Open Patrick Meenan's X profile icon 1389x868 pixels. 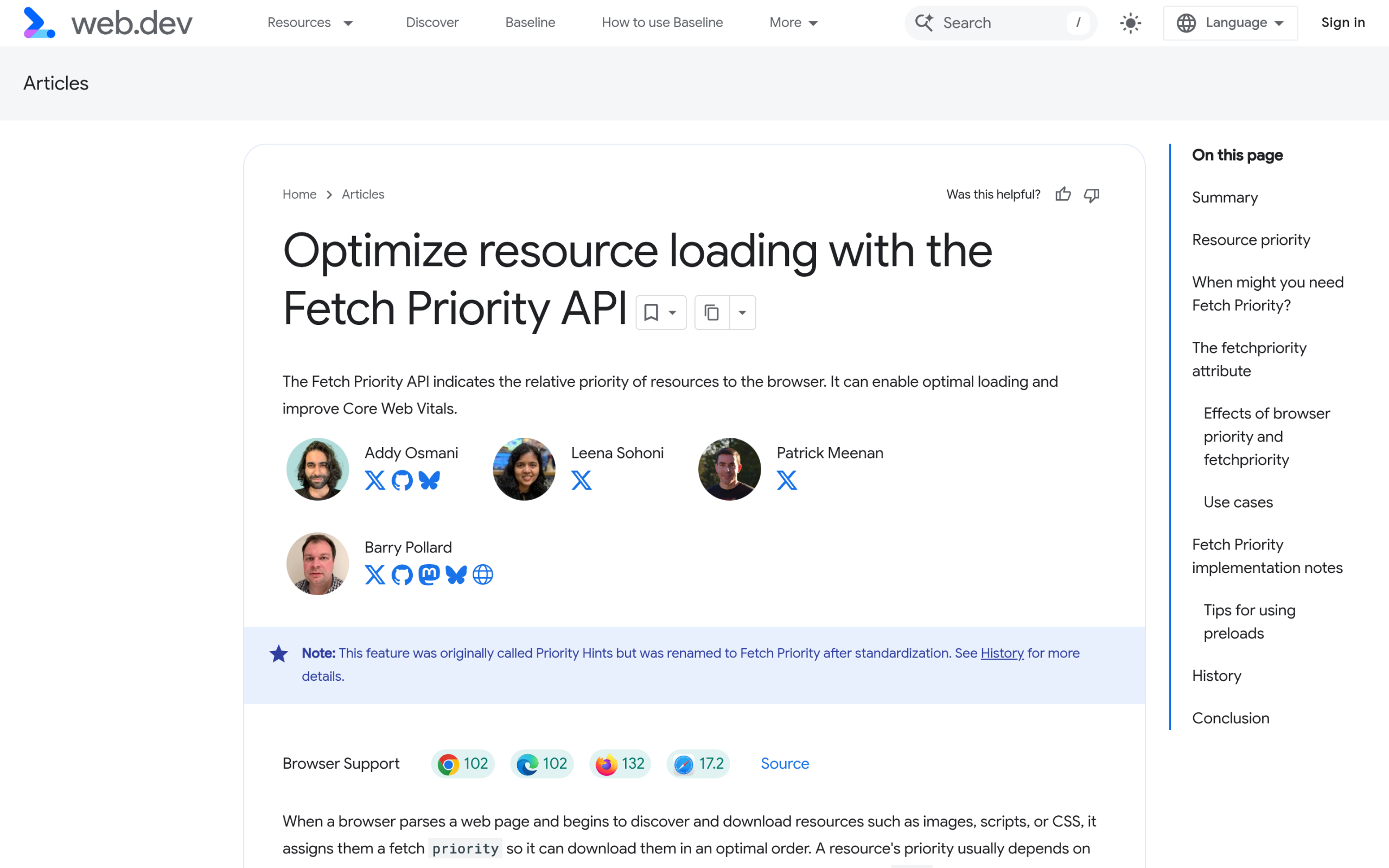coord(786,480)
